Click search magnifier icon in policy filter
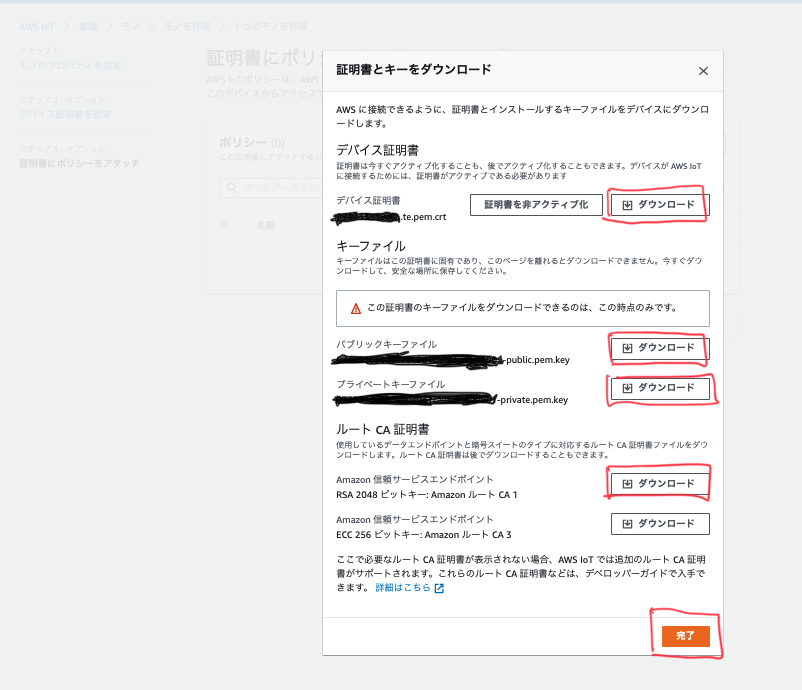 click(232, 188)
